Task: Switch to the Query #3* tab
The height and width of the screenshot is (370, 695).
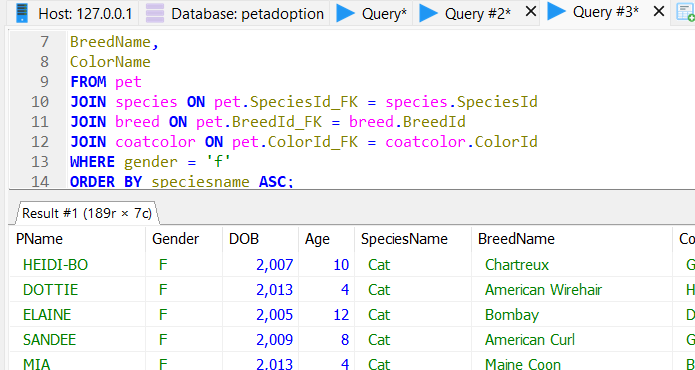Action: [605, 12]
